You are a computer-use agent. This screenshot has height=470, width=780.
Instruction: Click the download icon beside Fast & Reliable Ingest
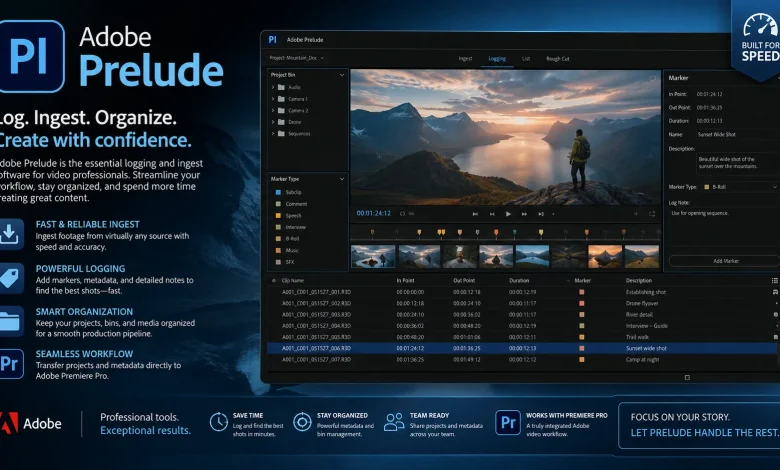click(9, 234)
